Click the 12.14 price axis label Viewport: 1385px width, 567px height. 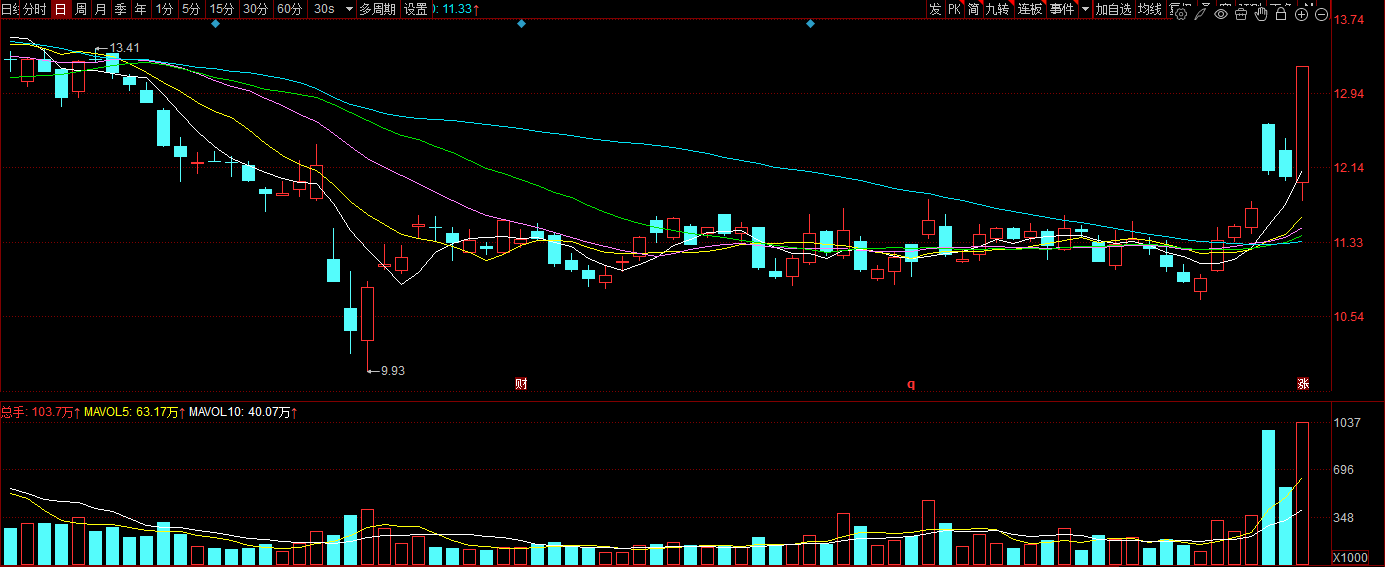1351,168
